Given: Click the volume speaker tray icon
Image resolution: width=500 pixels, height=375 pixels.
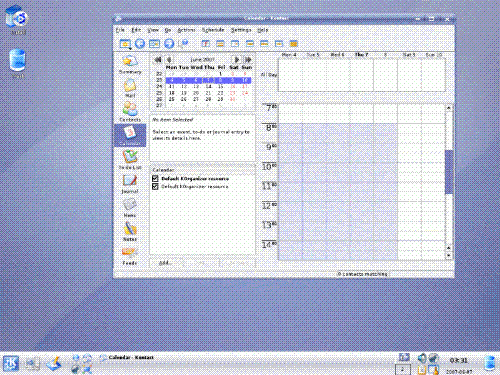Looking at the screenshot, I should coord(422,358).
